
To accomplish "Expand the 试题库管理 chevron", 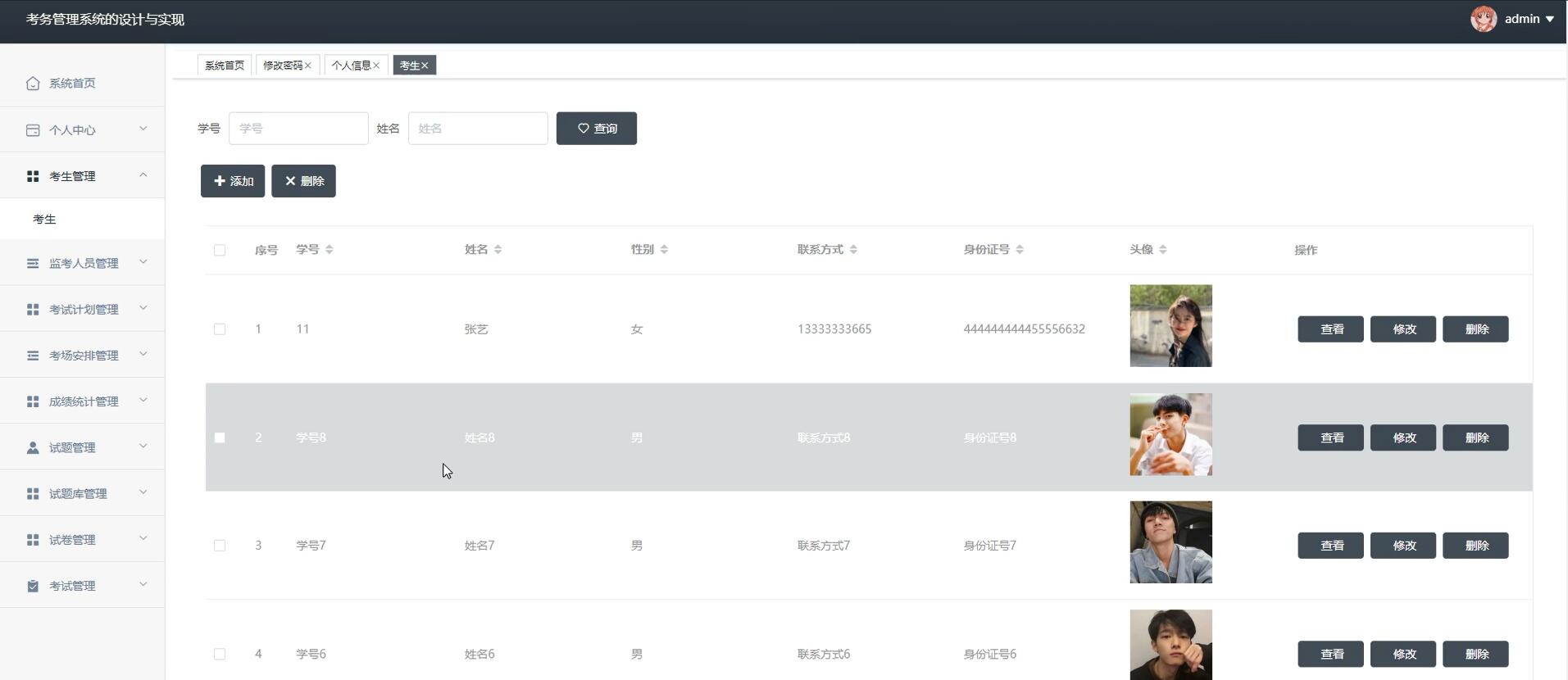I will click(143, 492).
